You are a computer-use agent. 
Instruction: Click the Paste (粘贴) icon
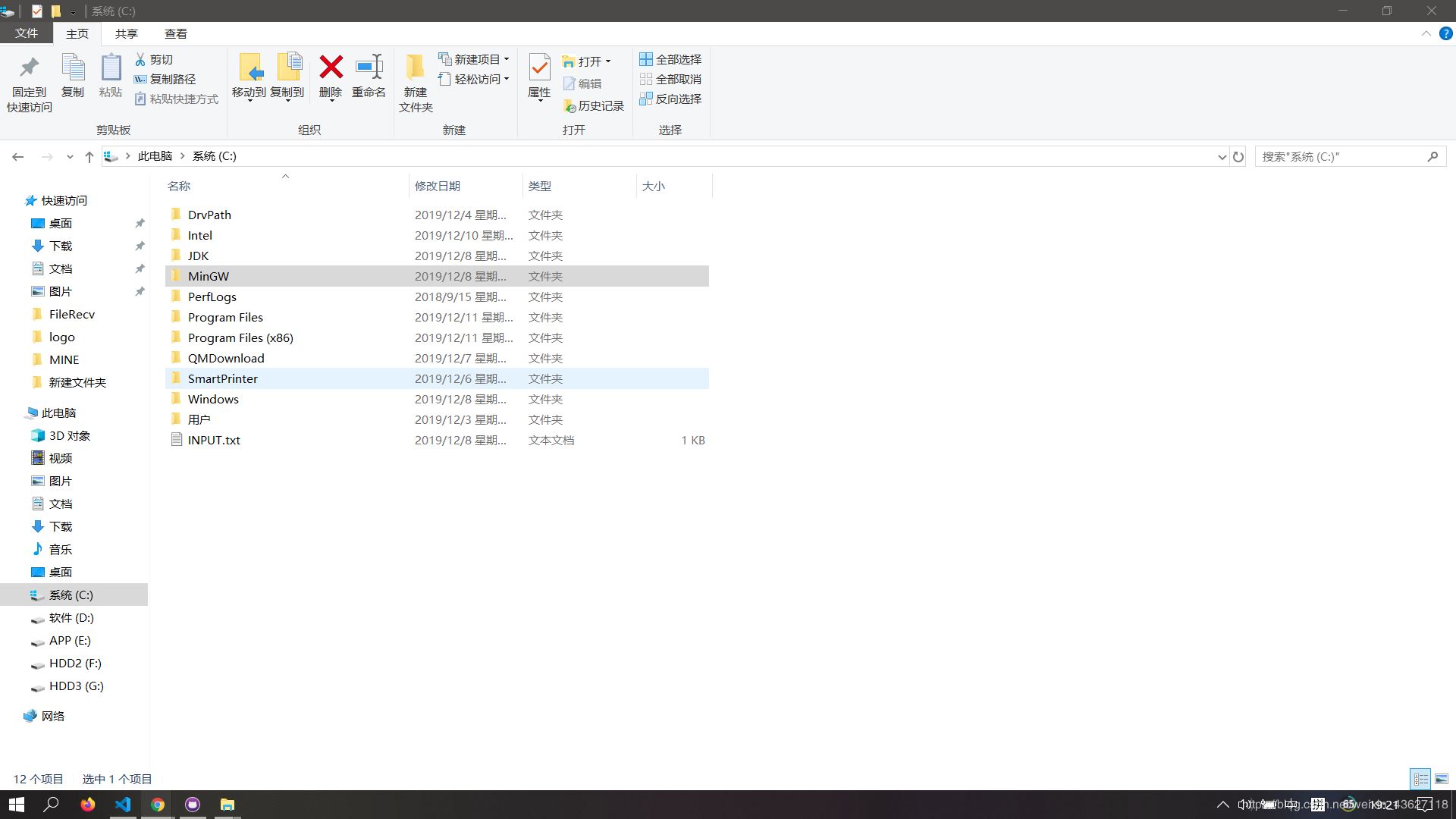(111, 76)
